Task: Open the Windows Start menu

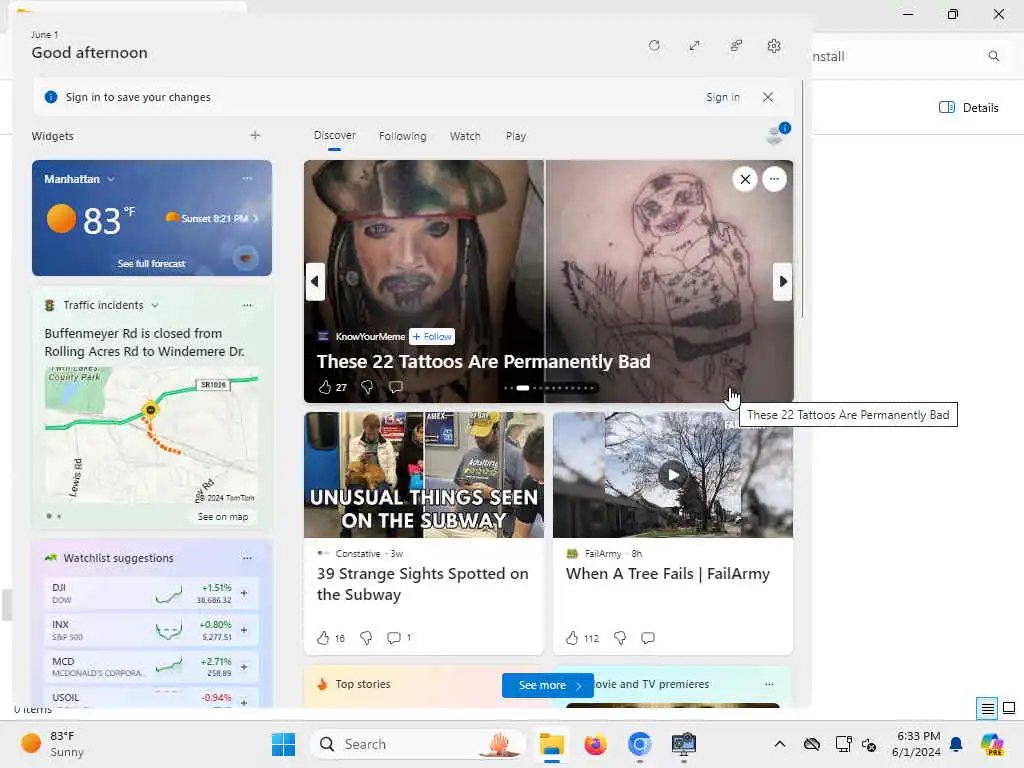Action: click(x=283, y=744)
